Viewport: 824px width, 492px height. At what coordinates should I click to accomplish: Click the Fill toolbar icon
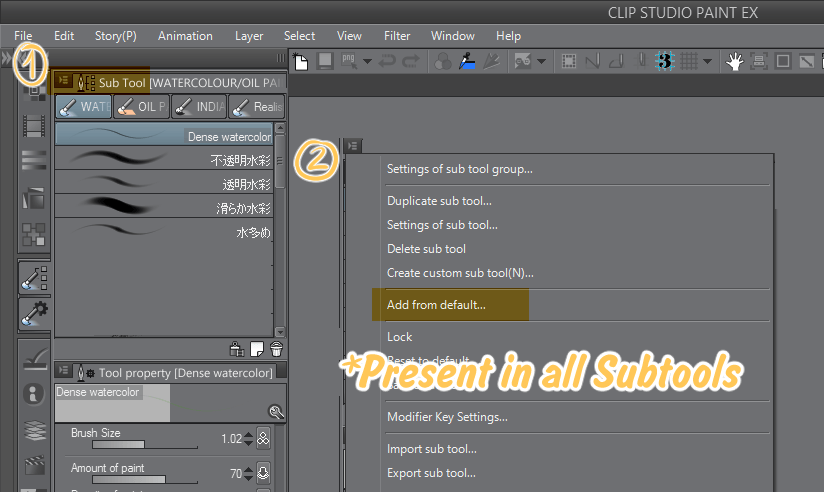click(465, 61)
